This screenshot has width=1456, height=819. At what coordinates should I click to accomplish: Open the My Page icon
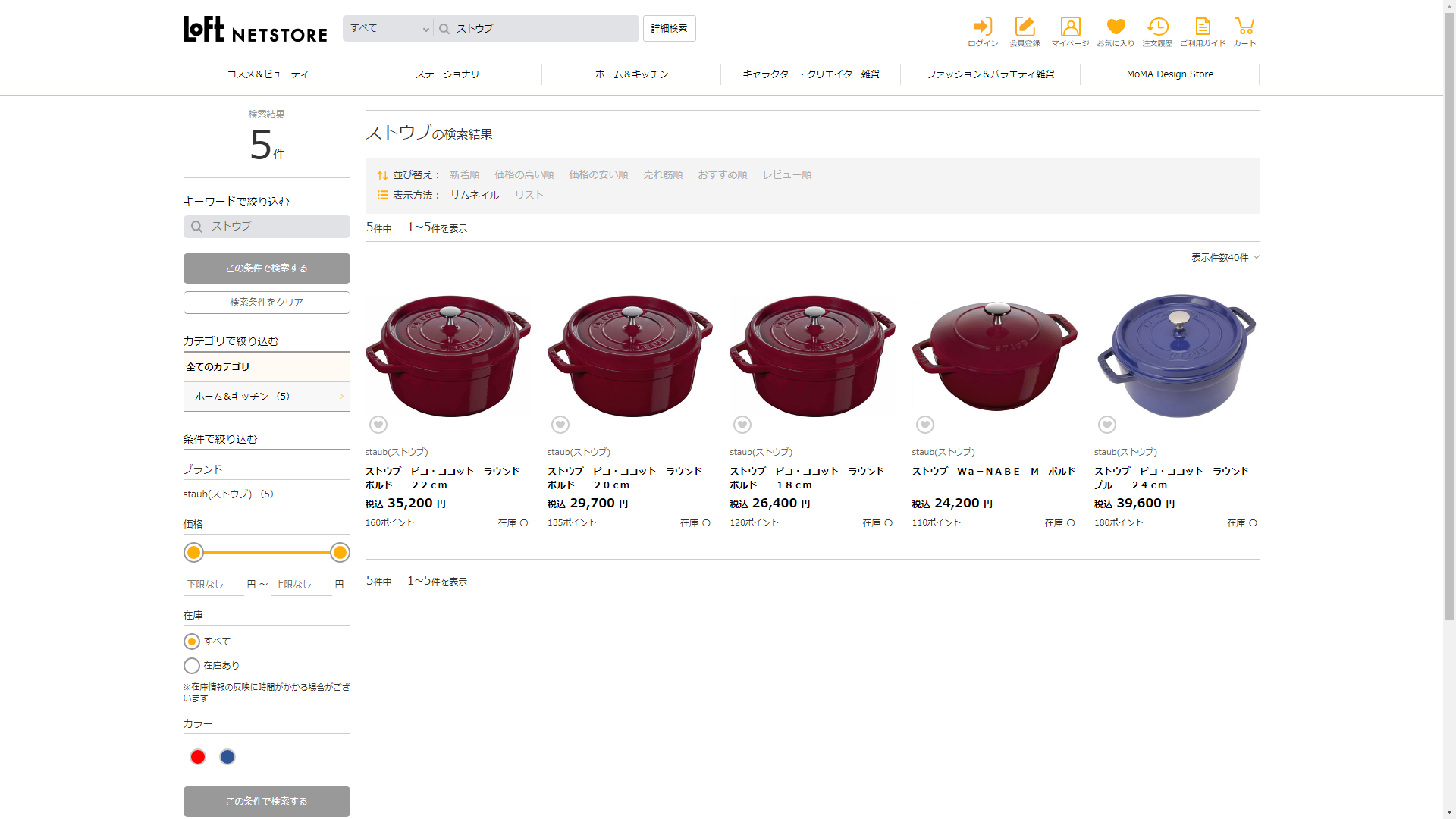(x=1070, y=31)
